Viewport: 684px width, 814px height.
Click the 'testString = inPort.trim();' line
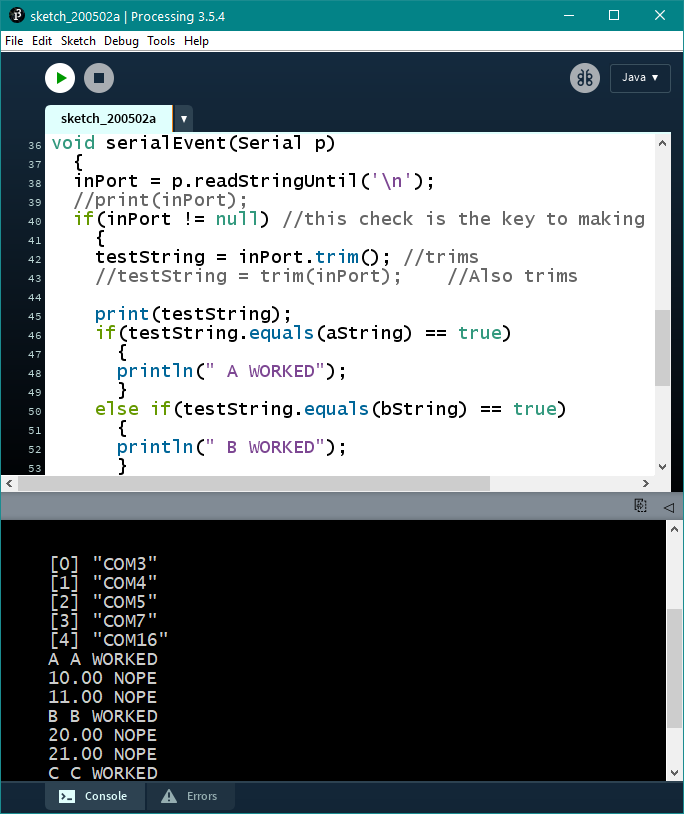(243, 257)
